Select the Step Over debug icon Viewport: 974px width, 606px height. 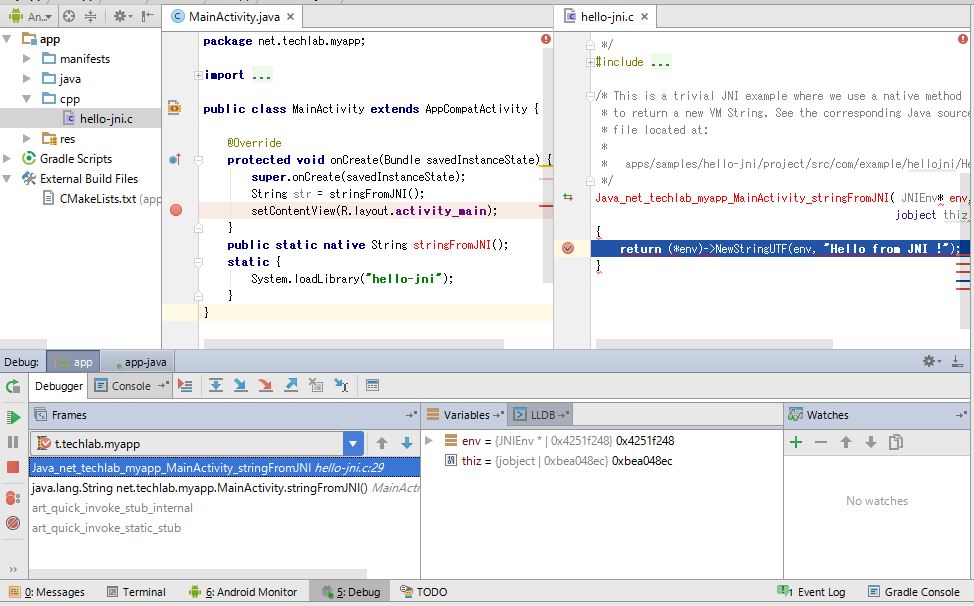[x=217, y=387]
